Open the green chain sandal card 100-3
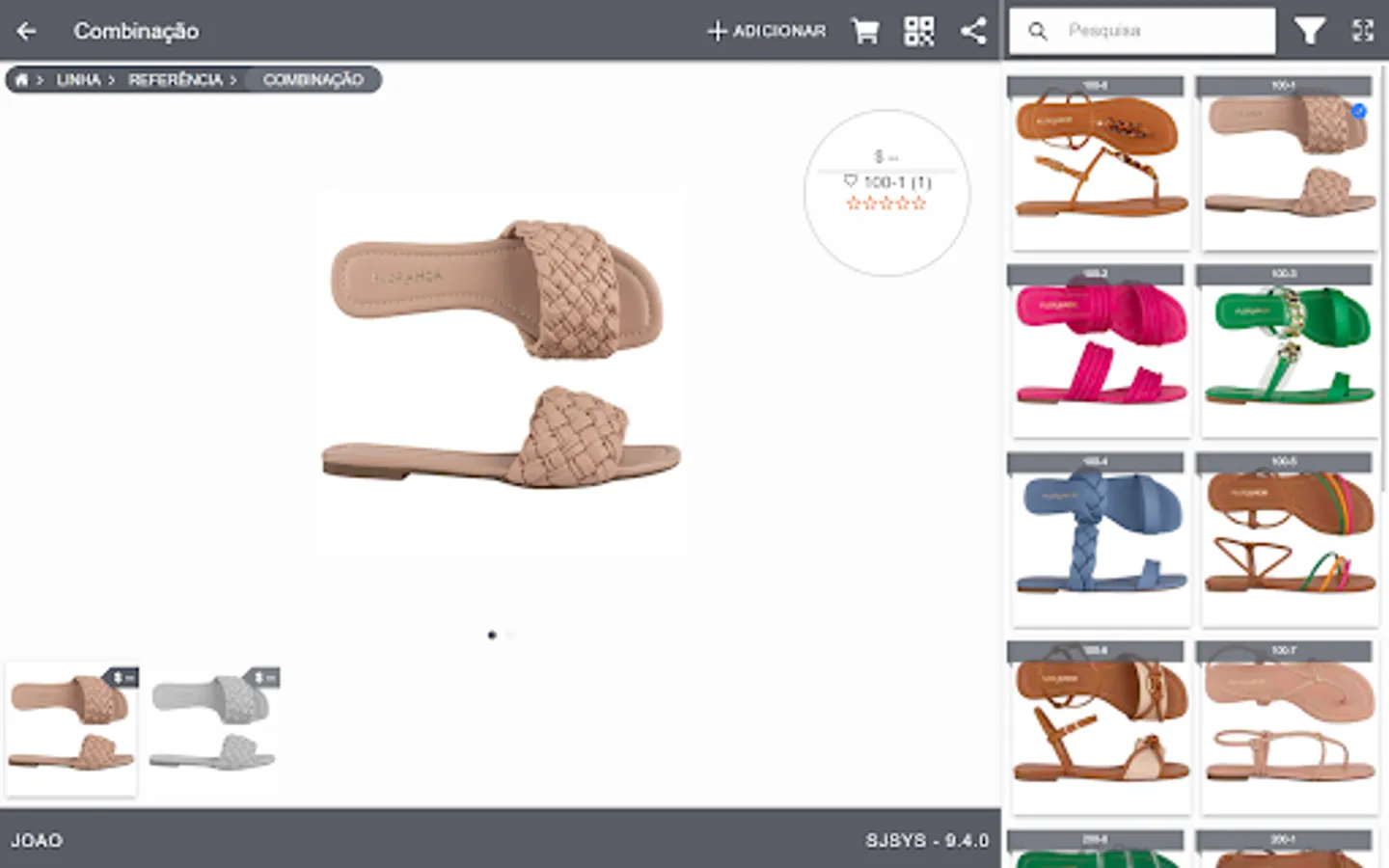 point(1289,351)
